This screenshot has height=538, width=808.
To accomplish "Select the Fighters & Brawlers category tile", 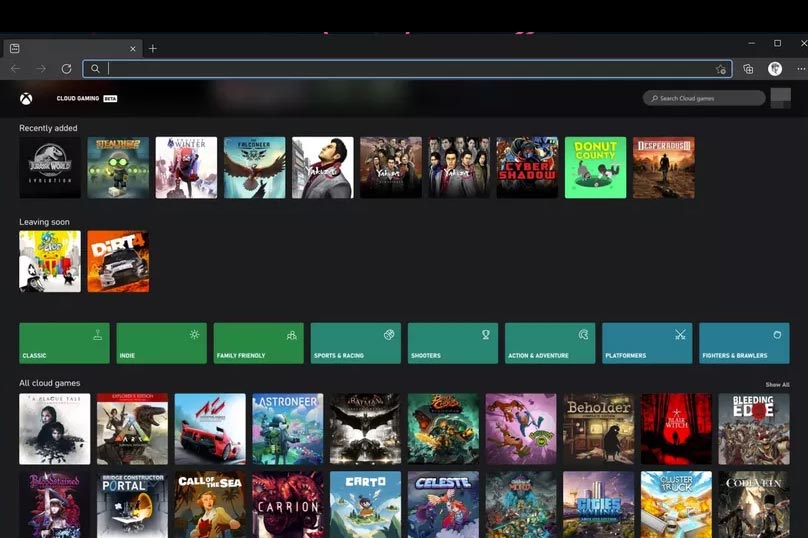I will tap(744, 343).
